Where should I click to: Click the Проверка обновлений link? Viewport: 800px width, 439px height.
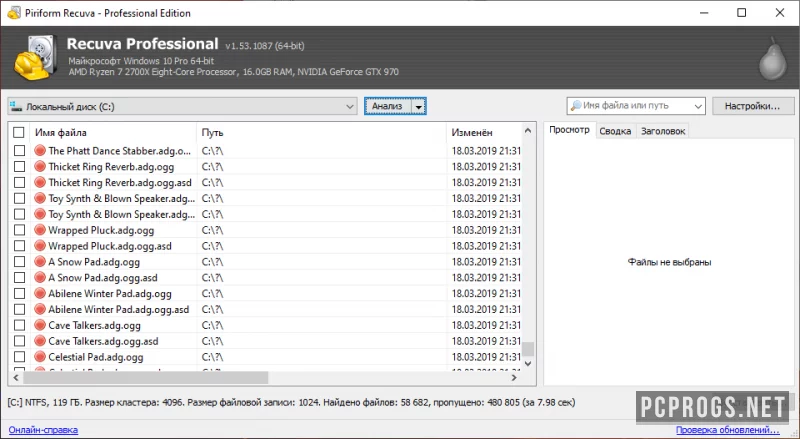tap(728, 430)
